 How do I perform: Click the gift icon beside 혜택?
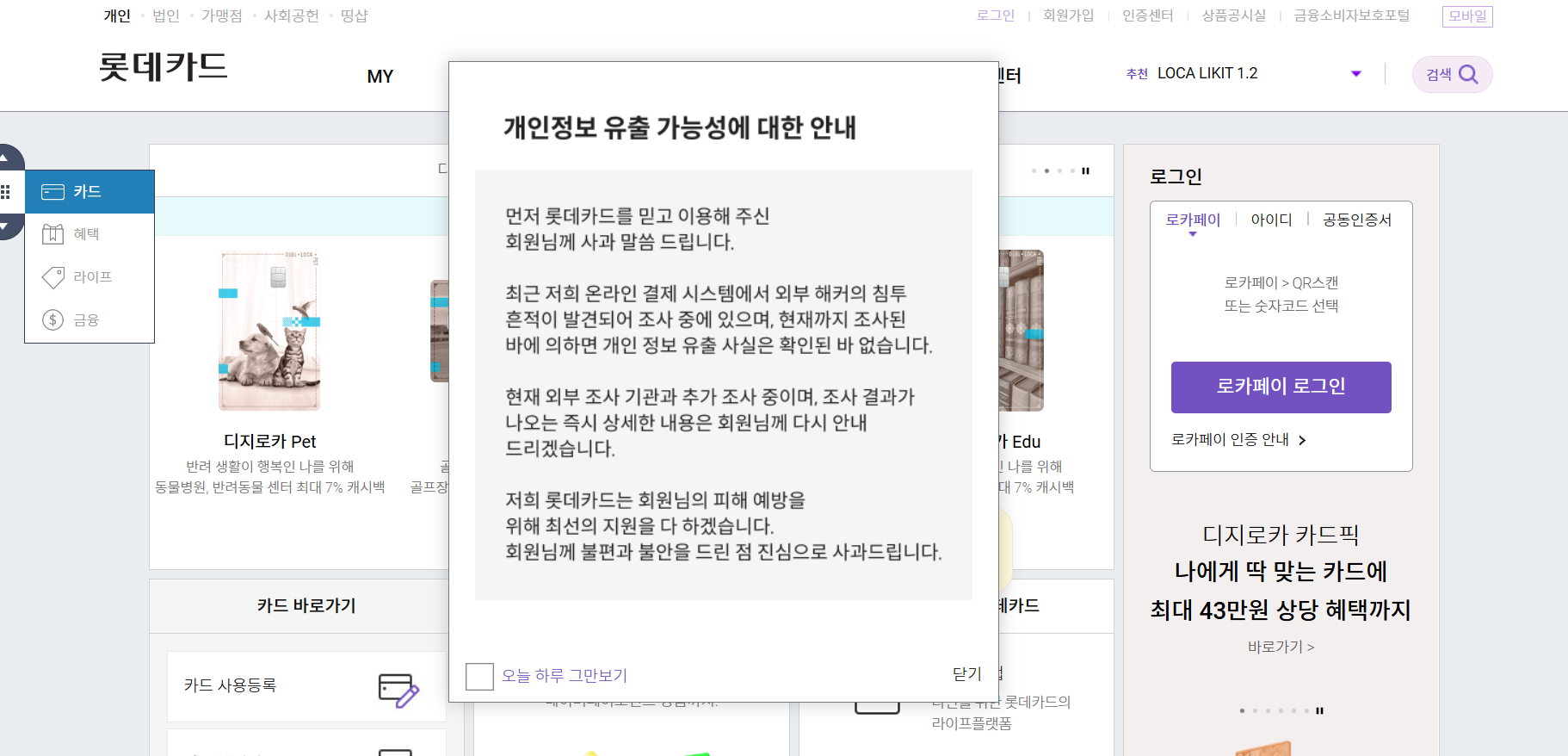coord(53,233)
